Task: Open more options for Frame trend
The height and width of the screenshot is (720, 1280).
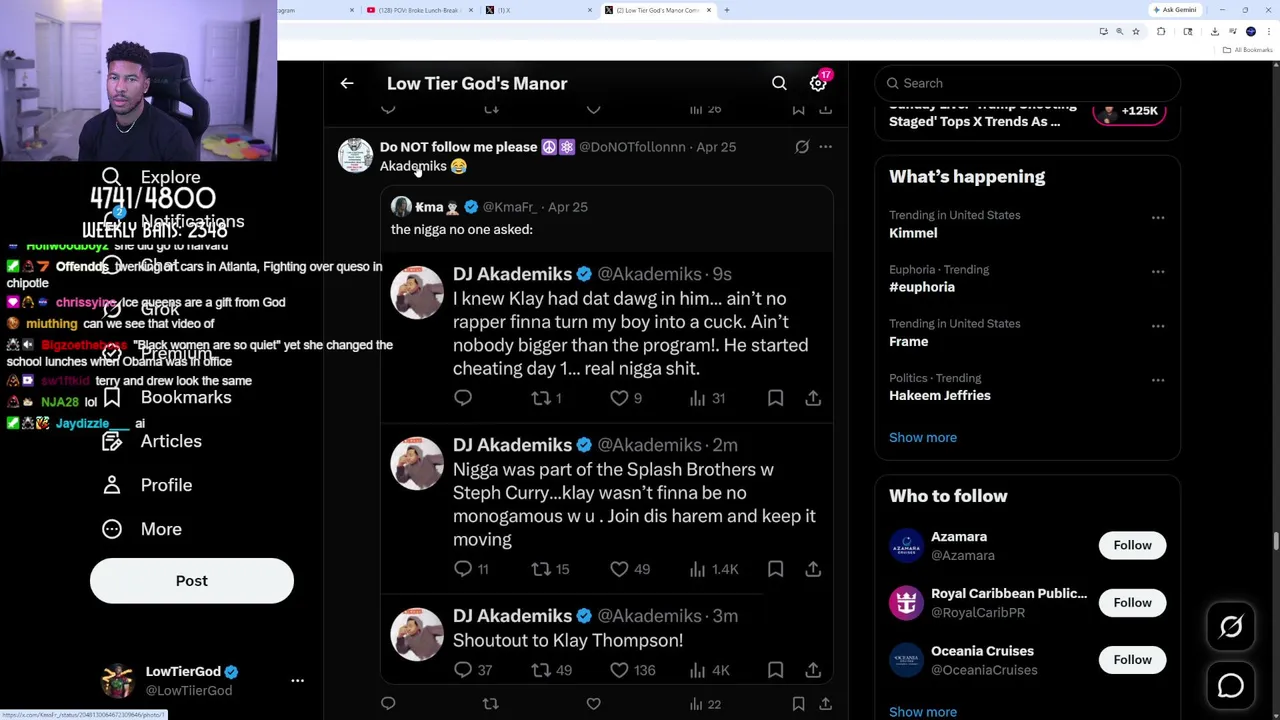Action: click(1158, 325)
